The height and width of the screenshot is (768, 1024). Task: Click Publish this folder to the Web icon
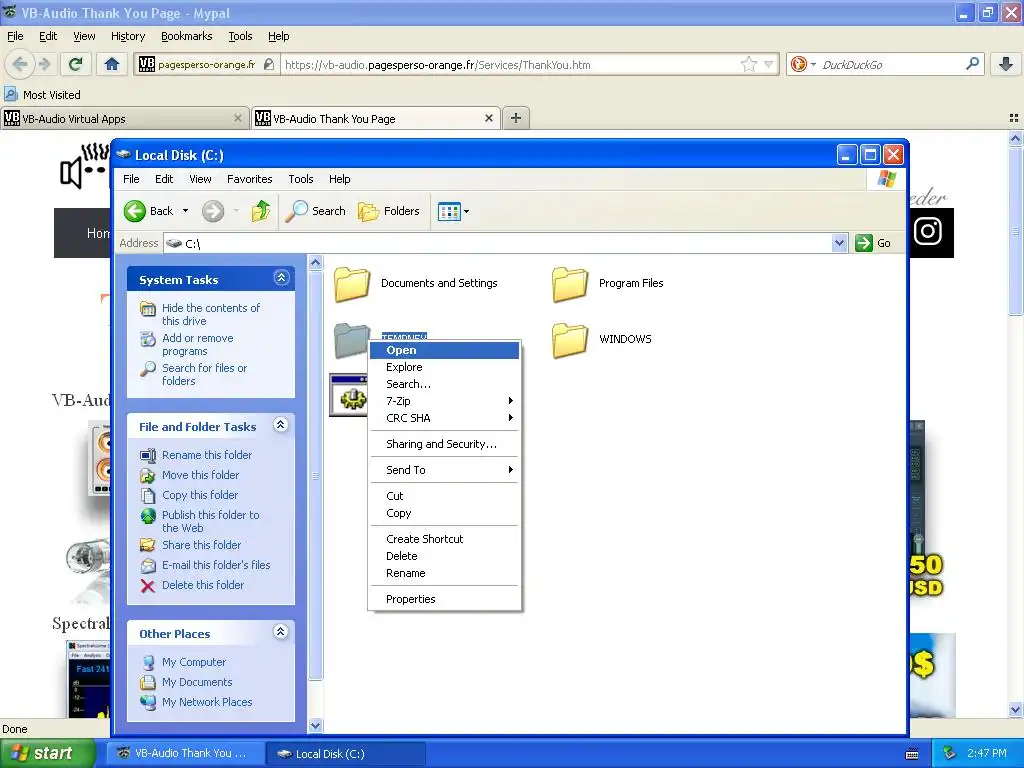pyautogui.click(x=148, y=516)
